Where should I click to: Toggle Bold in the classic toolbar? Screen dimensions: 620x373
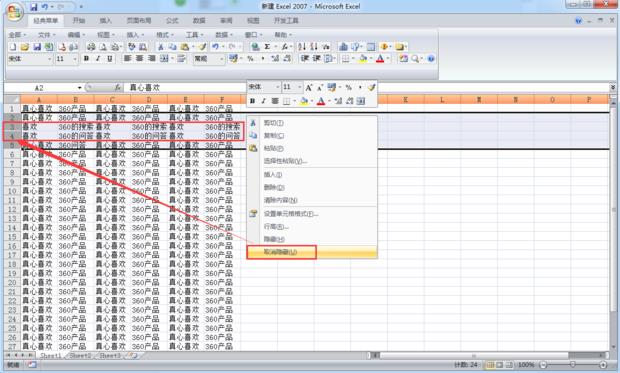tap(86, 59)
